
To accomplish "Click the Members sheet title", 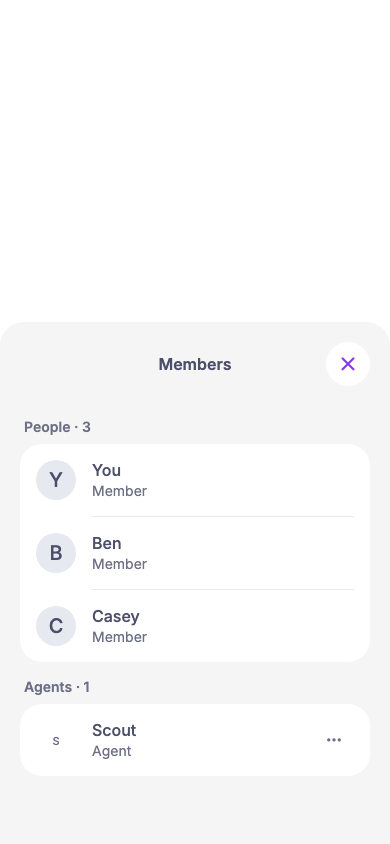I will point(195,364).
